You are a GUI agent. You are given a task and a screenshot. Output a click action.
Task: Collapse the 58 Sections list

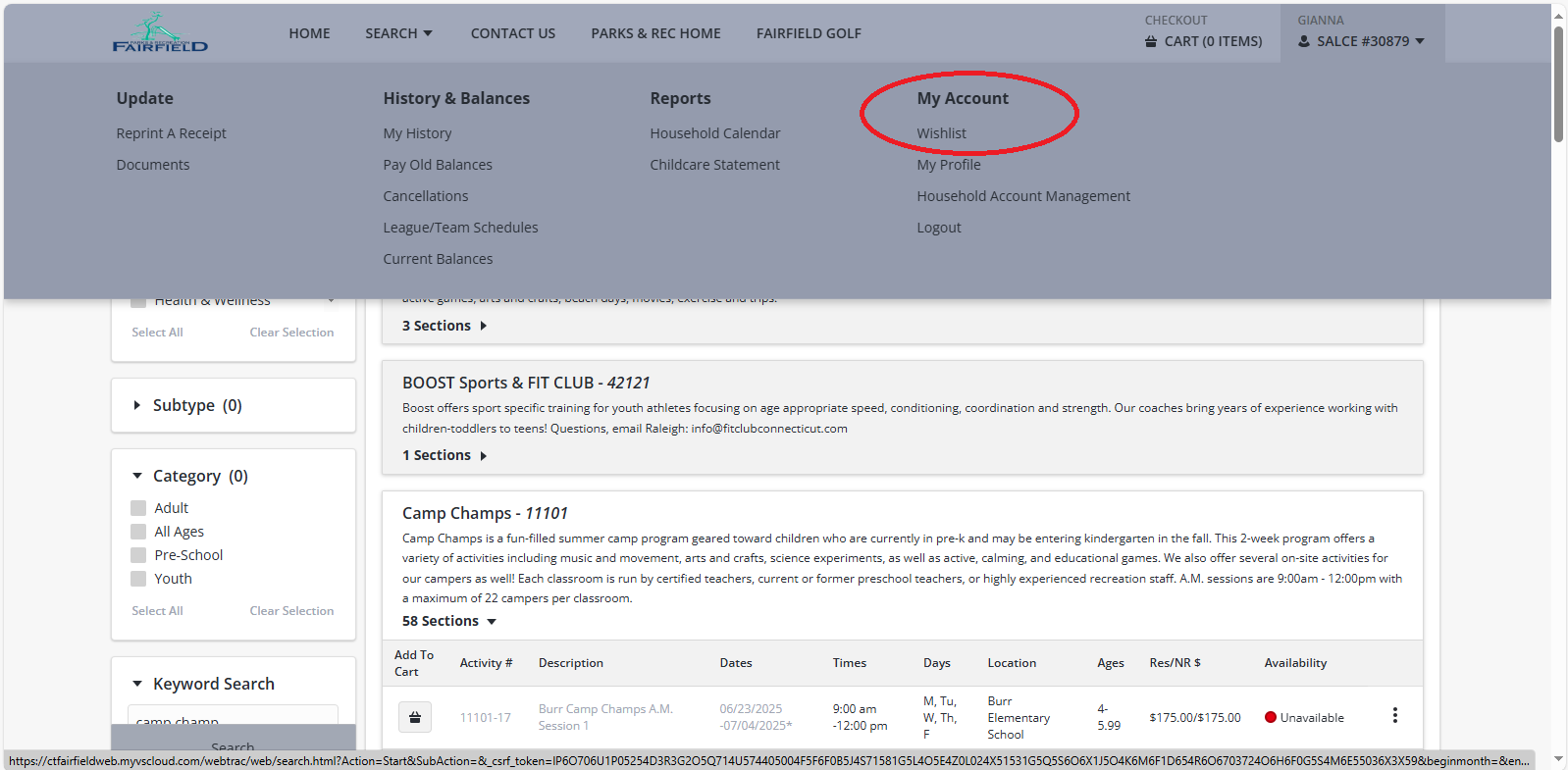pyautogui.click(x=492, y=622)
